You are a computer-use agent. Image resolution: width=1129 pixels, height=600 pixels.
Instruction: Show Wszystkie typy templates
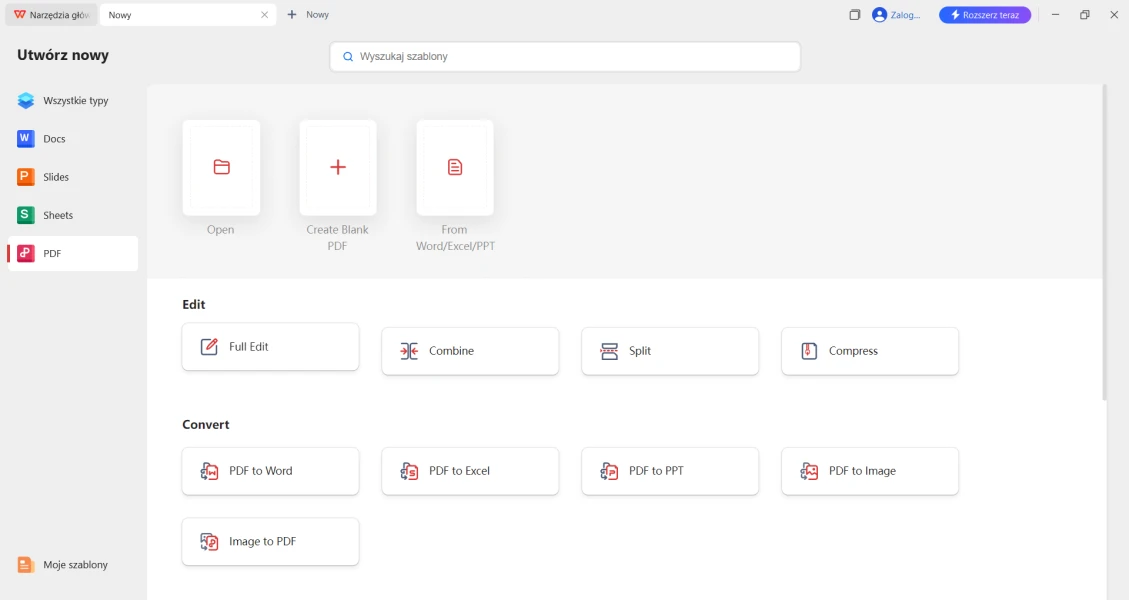pyautogui.click(x=75, y=101)
